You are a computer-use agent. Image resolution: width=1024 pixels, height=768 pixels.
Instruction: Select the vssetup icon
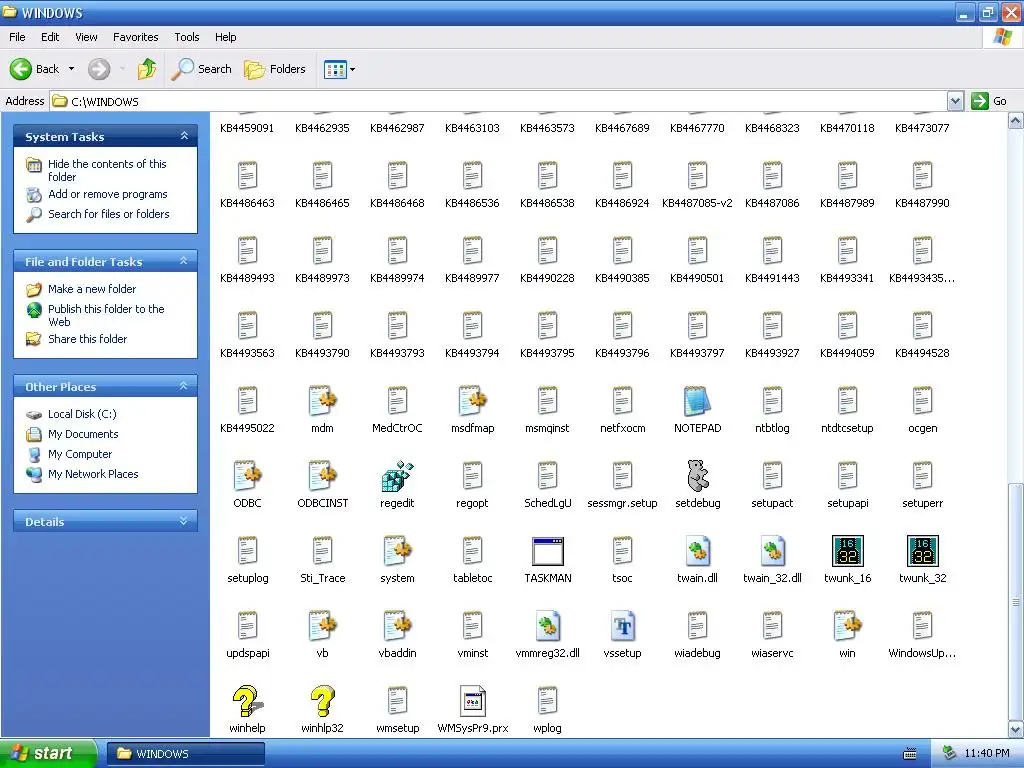[x=622, y=626]
